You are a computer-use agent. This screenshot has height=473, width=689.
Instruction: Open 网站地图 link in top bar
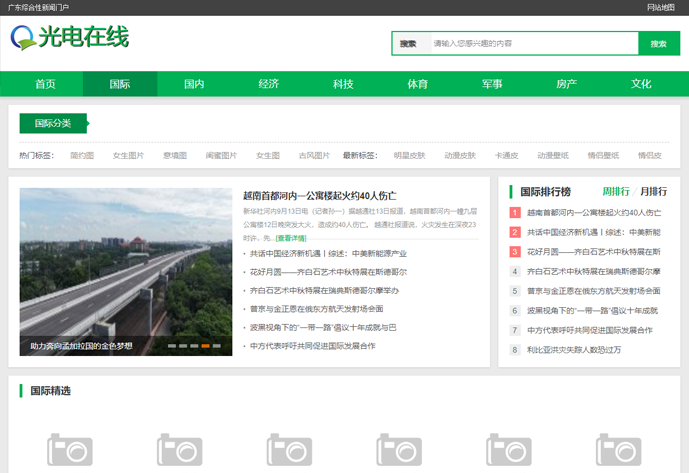coord(661,7)
